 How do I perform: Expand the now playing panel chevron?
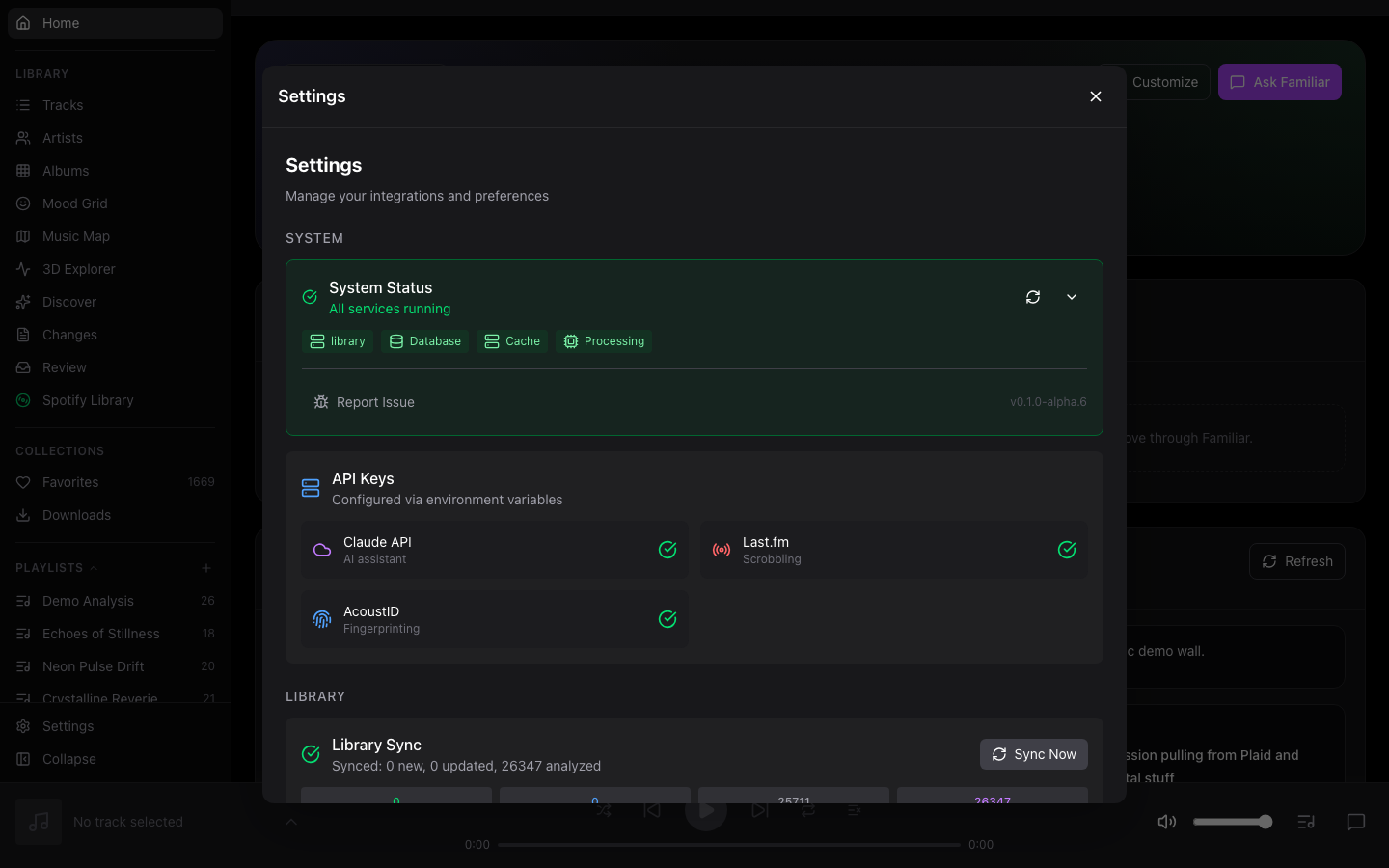click(x=291, y=822)
